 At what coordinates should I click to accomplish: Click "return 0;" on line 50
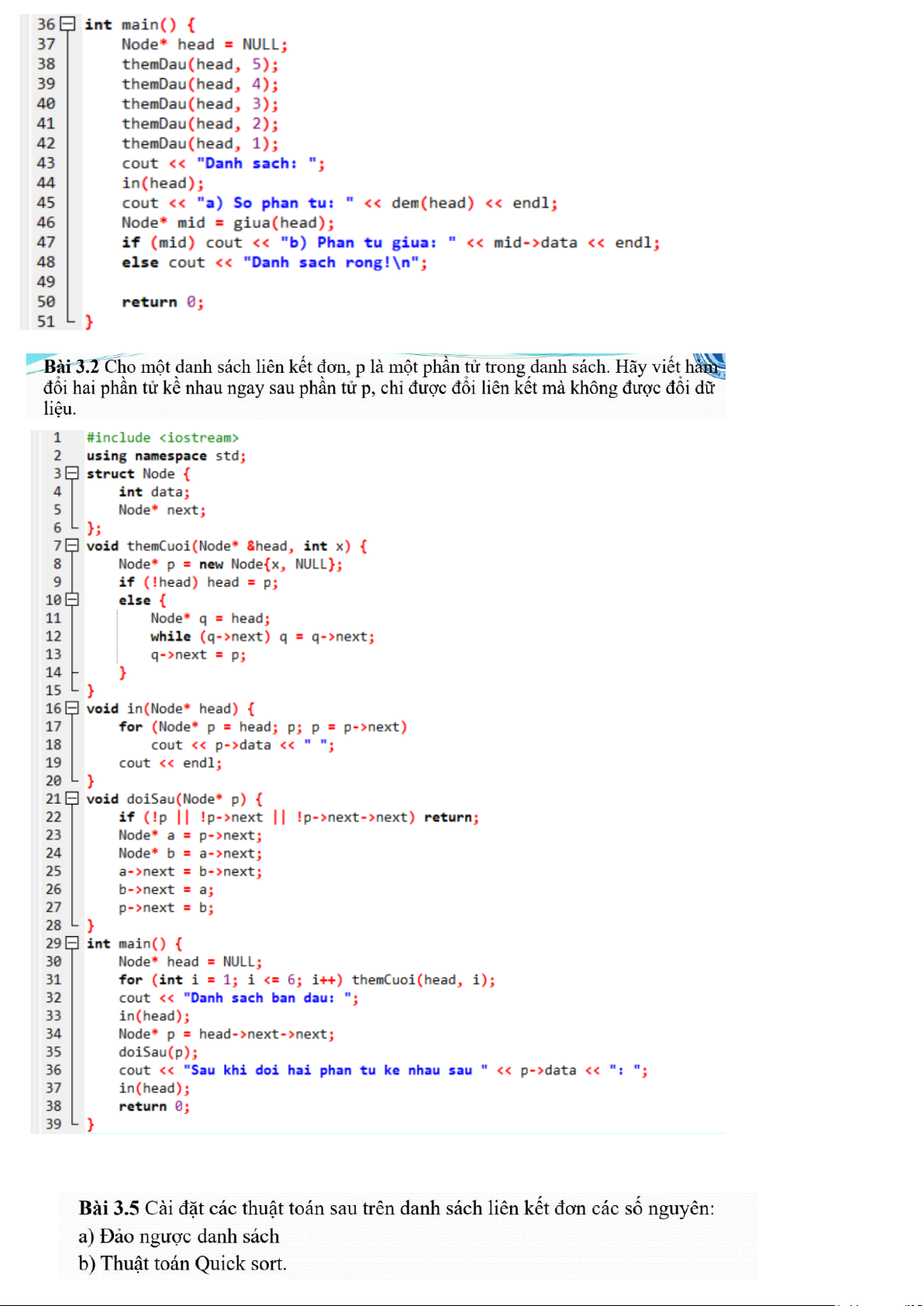162,302
